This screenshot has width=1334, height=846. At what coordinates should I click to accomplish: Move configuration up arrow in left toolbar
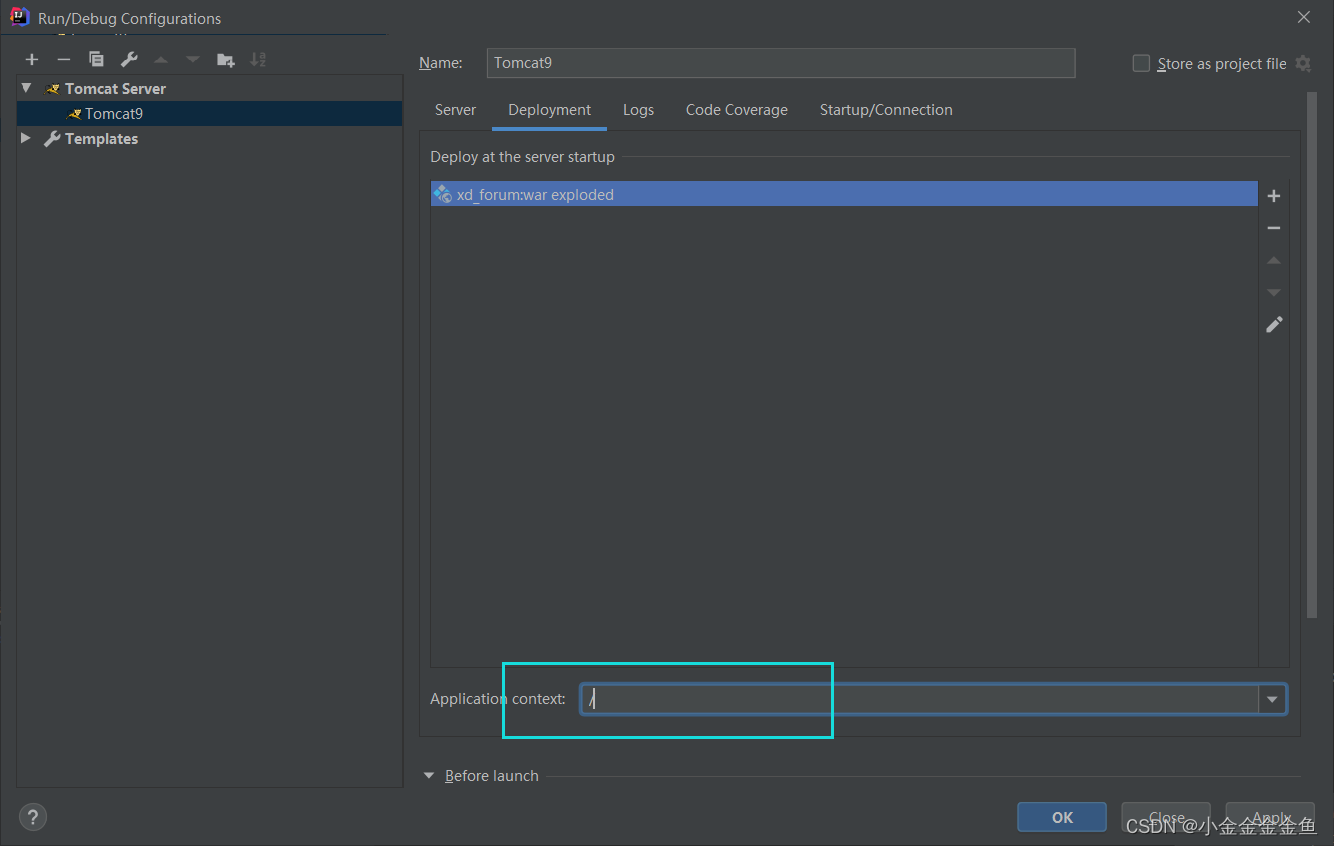pyautogui.click(x=161, y=60)
